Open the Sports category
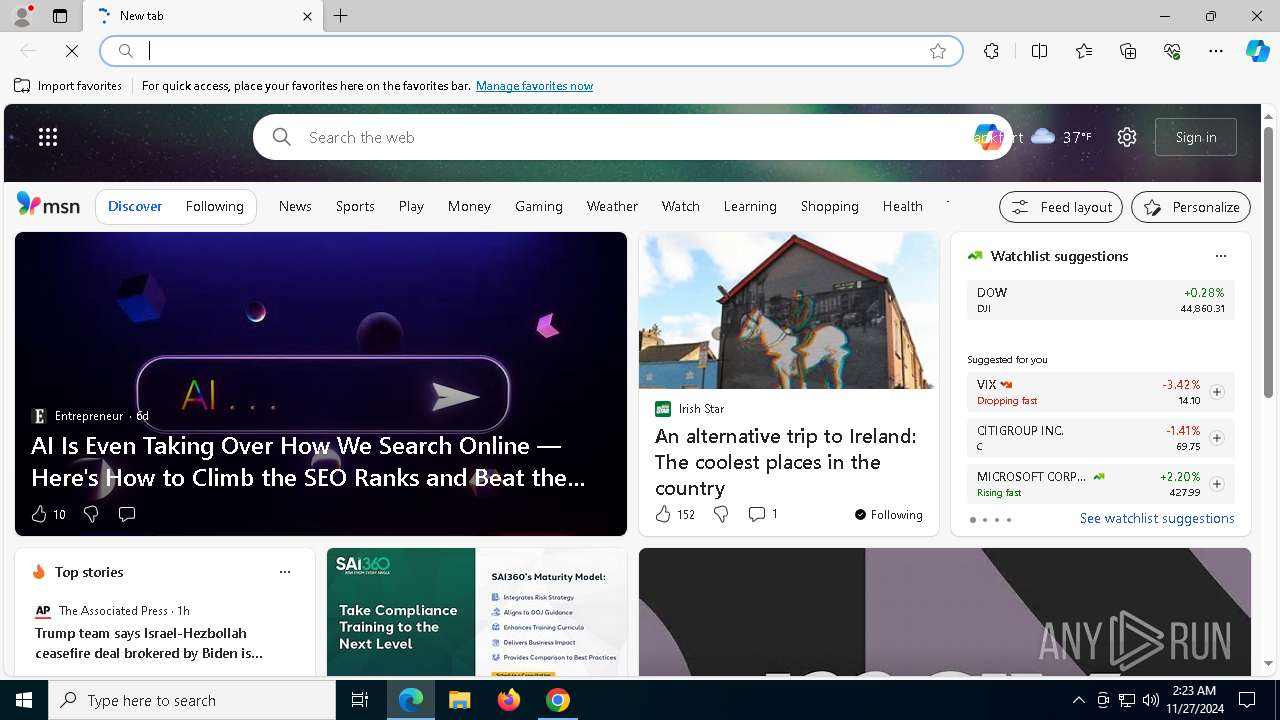1280x720 pixels. [355, 206]
